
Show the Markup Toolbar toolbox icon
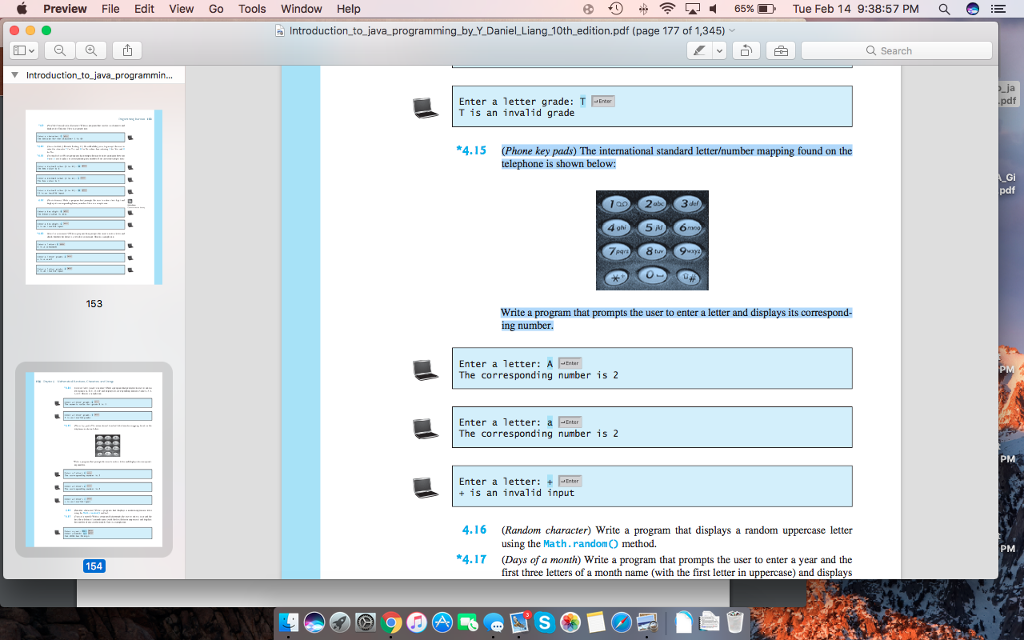781,50
